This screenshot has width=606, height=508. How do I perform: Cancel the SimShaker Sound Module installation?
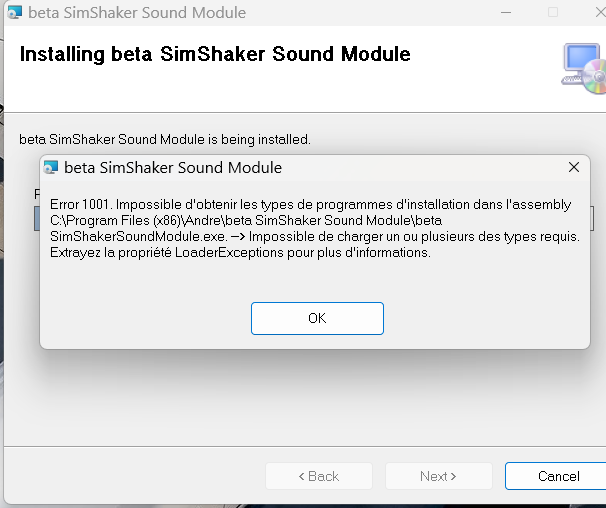tap(558, 476)
